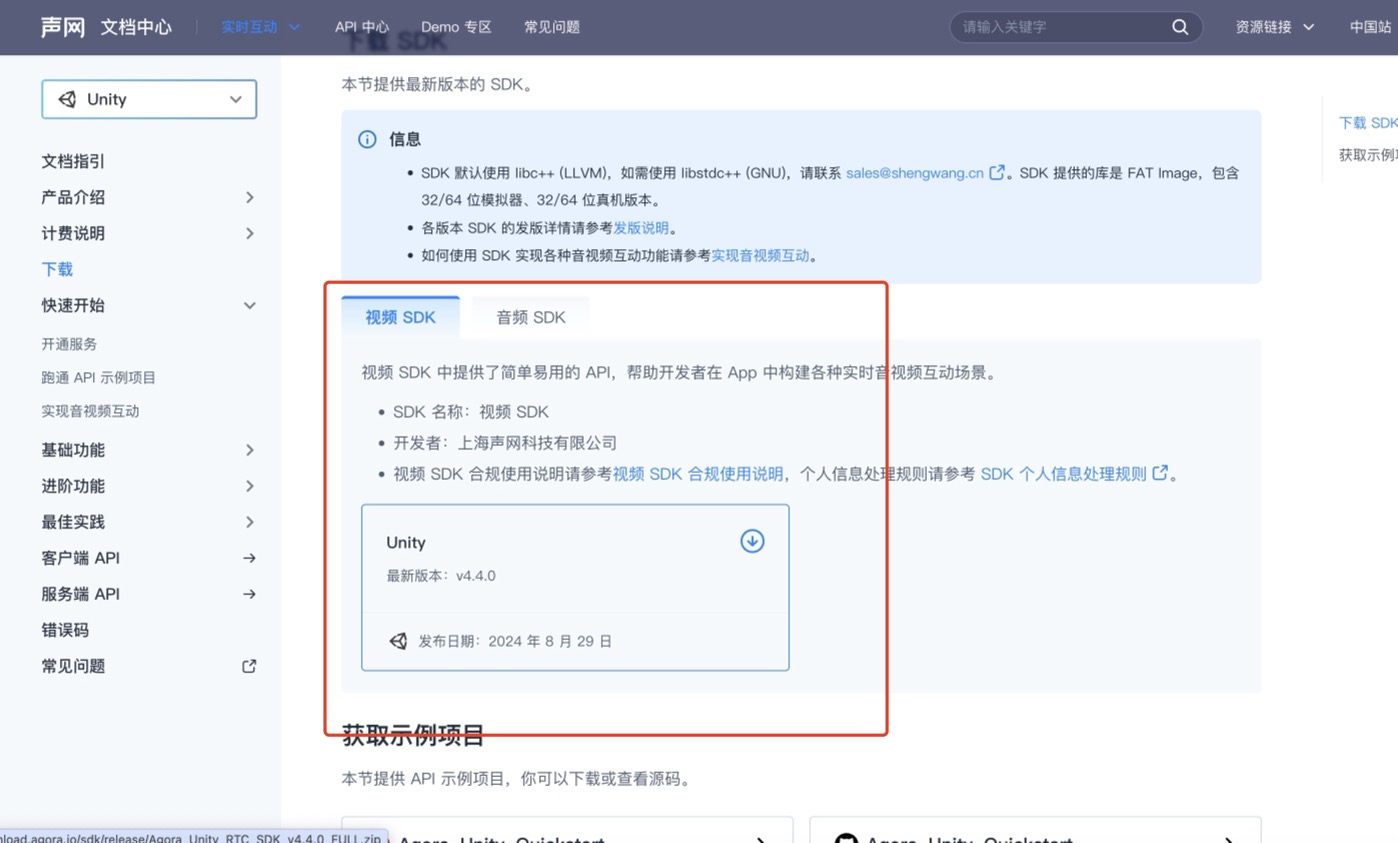
Task: Click the arrow icon next to 服务端 API
Action: (x=249, y=594)
